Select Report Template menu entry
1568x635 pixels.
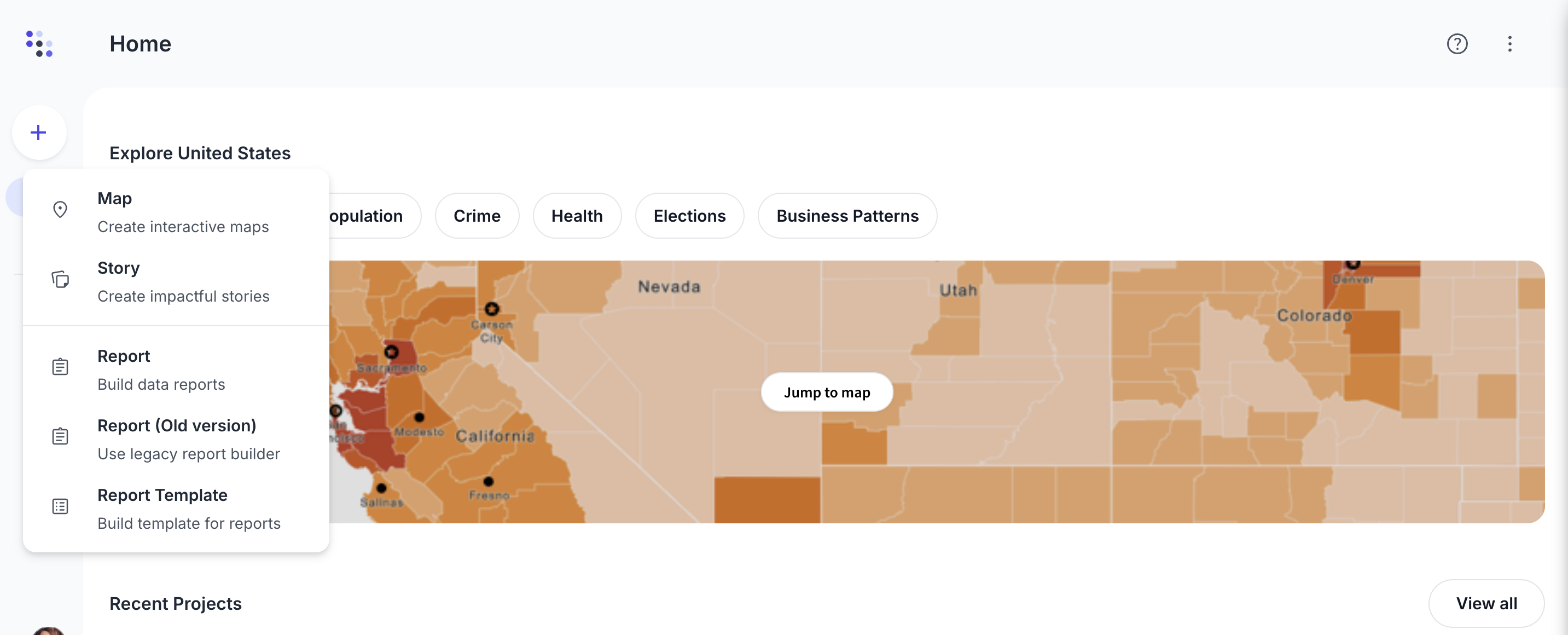coord(189,509)
